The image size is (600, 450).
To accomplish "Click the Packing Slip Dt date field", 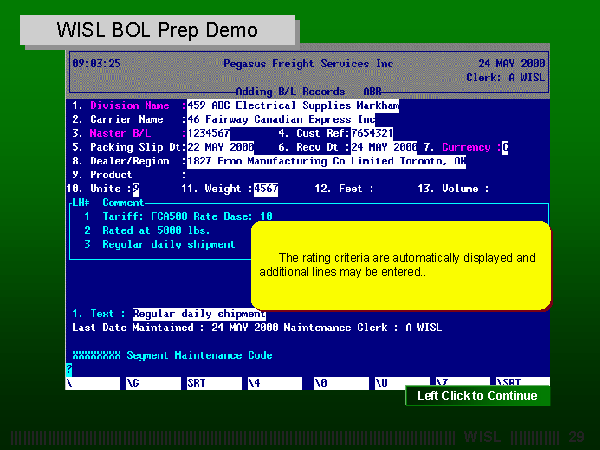I will [x=220, y=147].
